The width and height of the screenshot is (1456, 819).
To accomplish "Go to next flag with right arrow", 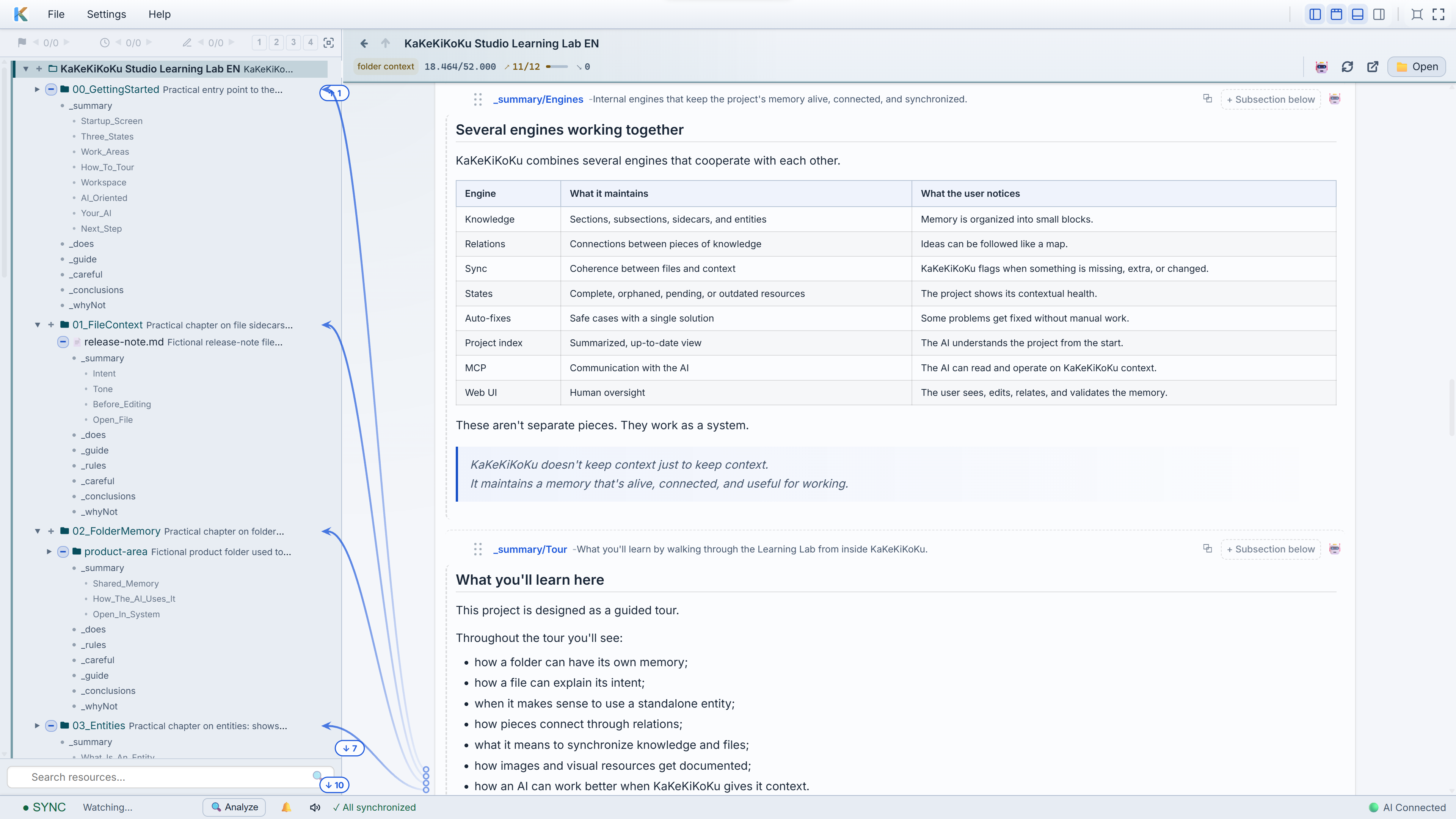I will tap(67, 42).
